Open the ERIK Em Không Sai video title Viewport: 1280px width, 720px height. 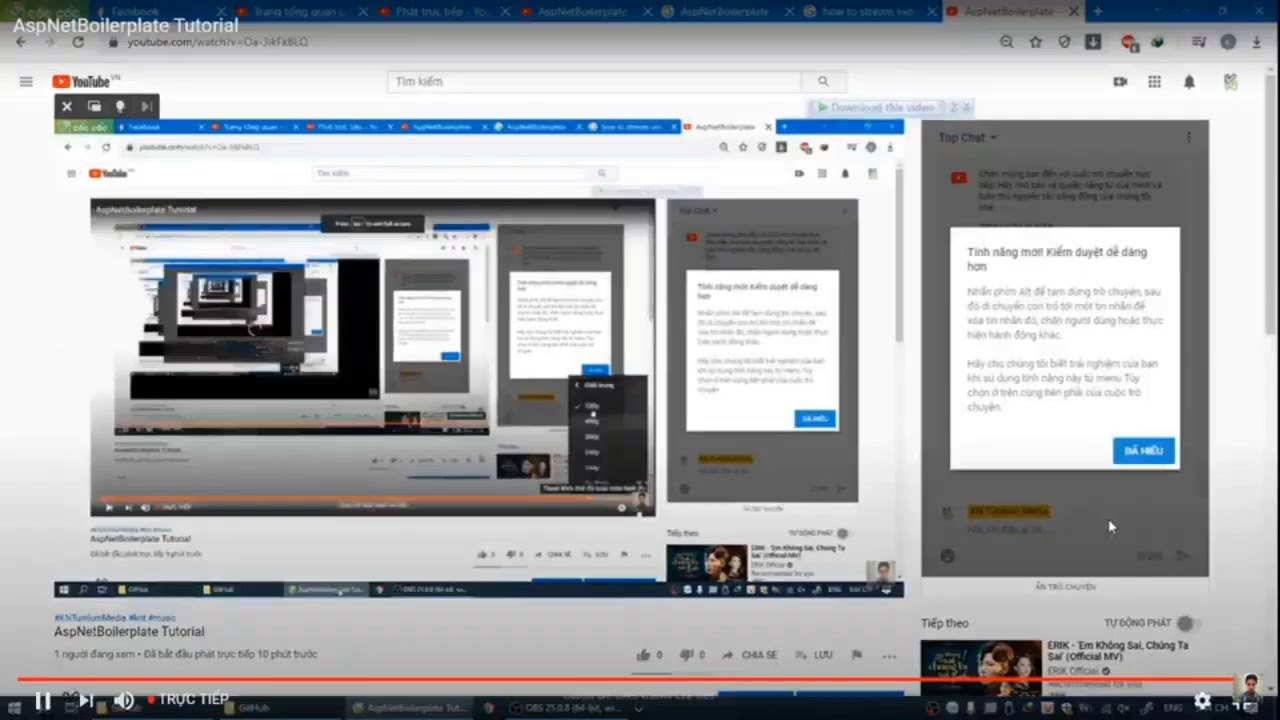[1117, 651]
